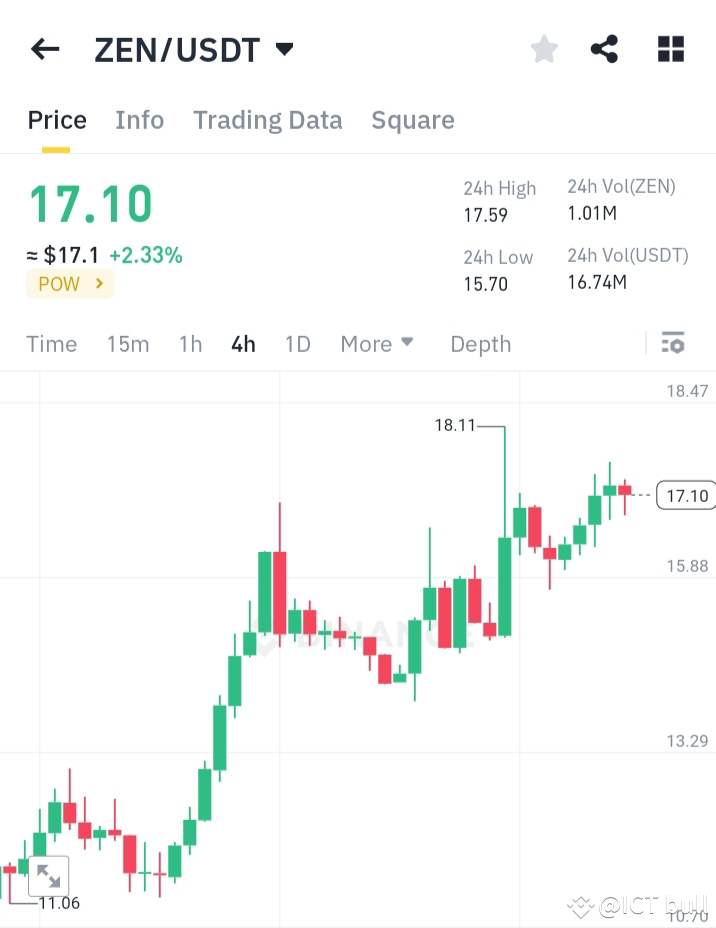The image size is (716, 928).
Task: Select the 1h chart interval
Action: (x=190, y=343)
